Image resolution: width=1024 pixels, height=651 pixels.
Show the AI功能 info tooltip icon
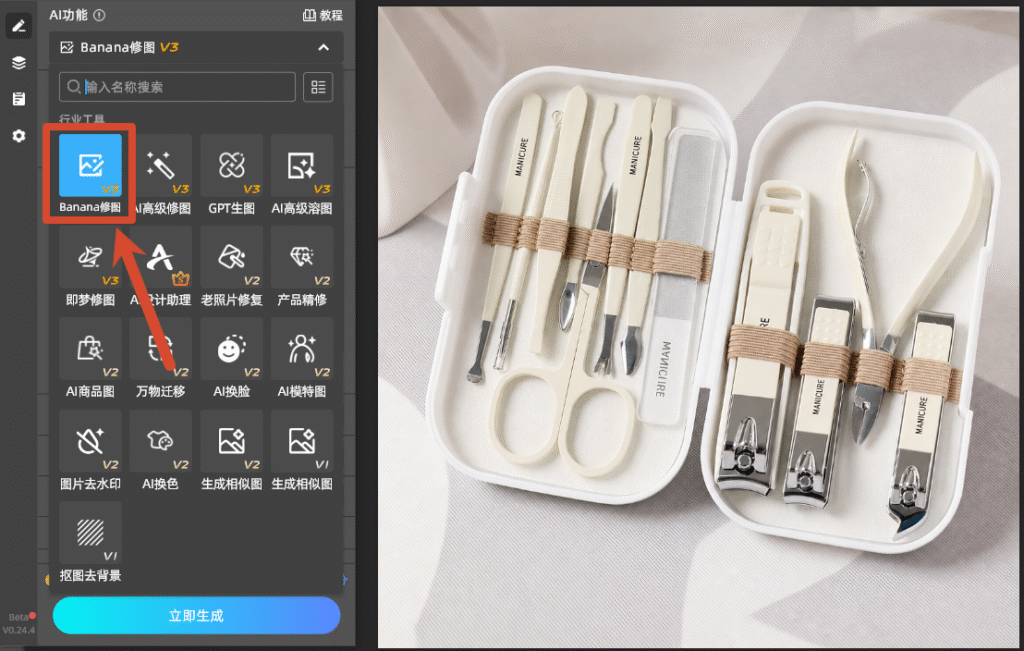(99, 15)
